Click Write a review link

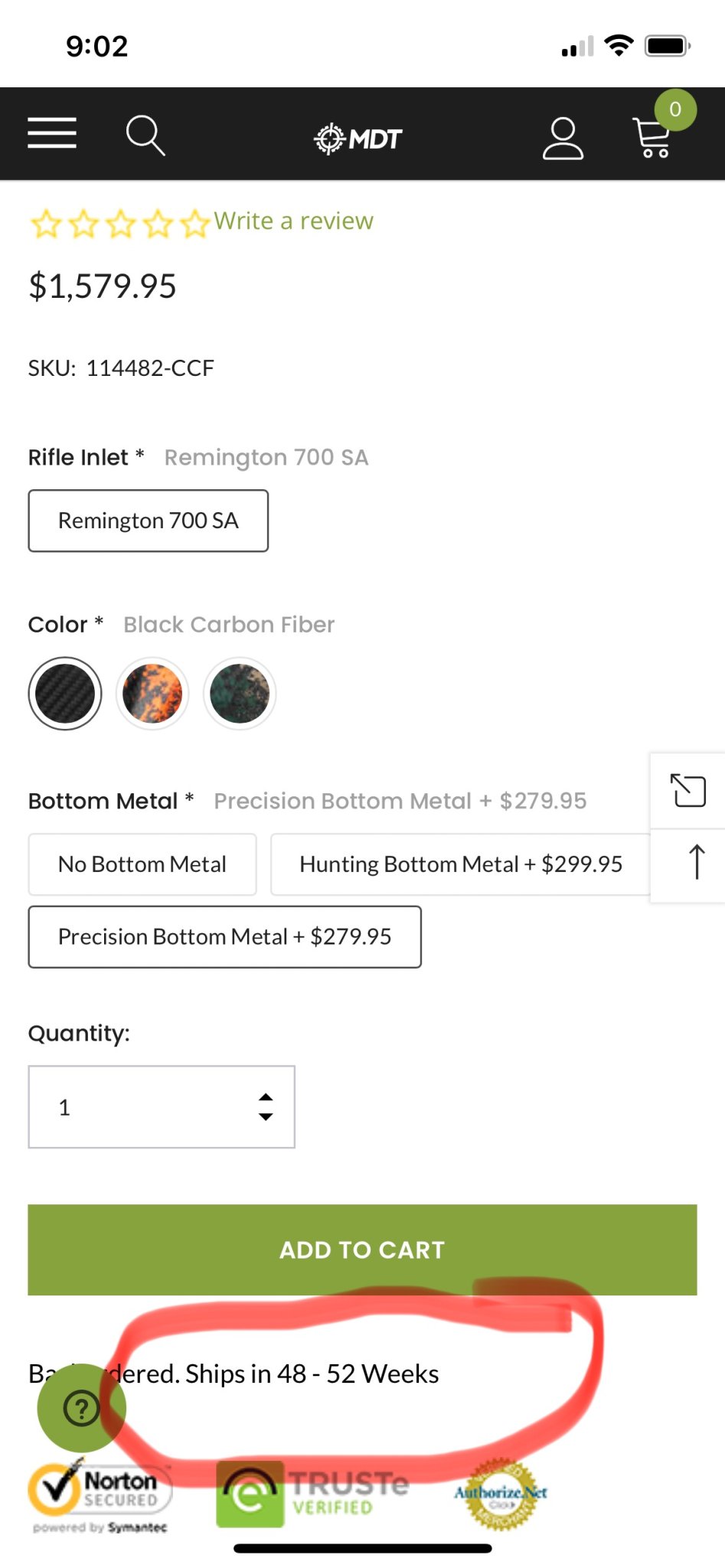click(293, 221)
